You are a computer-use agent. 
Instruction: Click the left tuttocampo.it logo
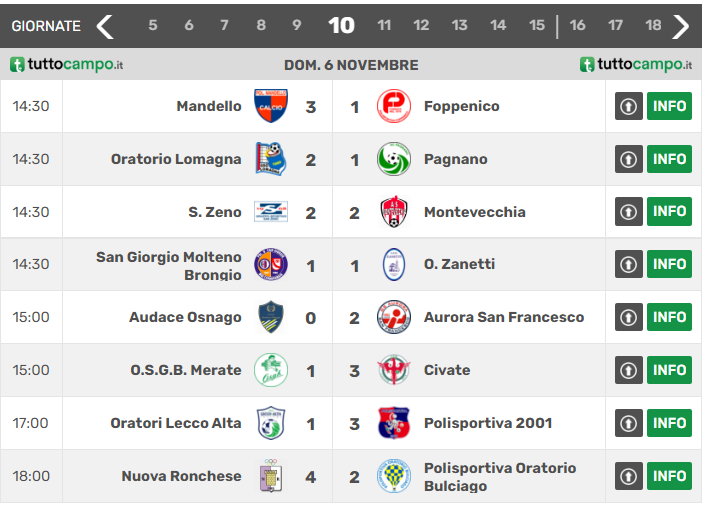[x=67, y=65]
